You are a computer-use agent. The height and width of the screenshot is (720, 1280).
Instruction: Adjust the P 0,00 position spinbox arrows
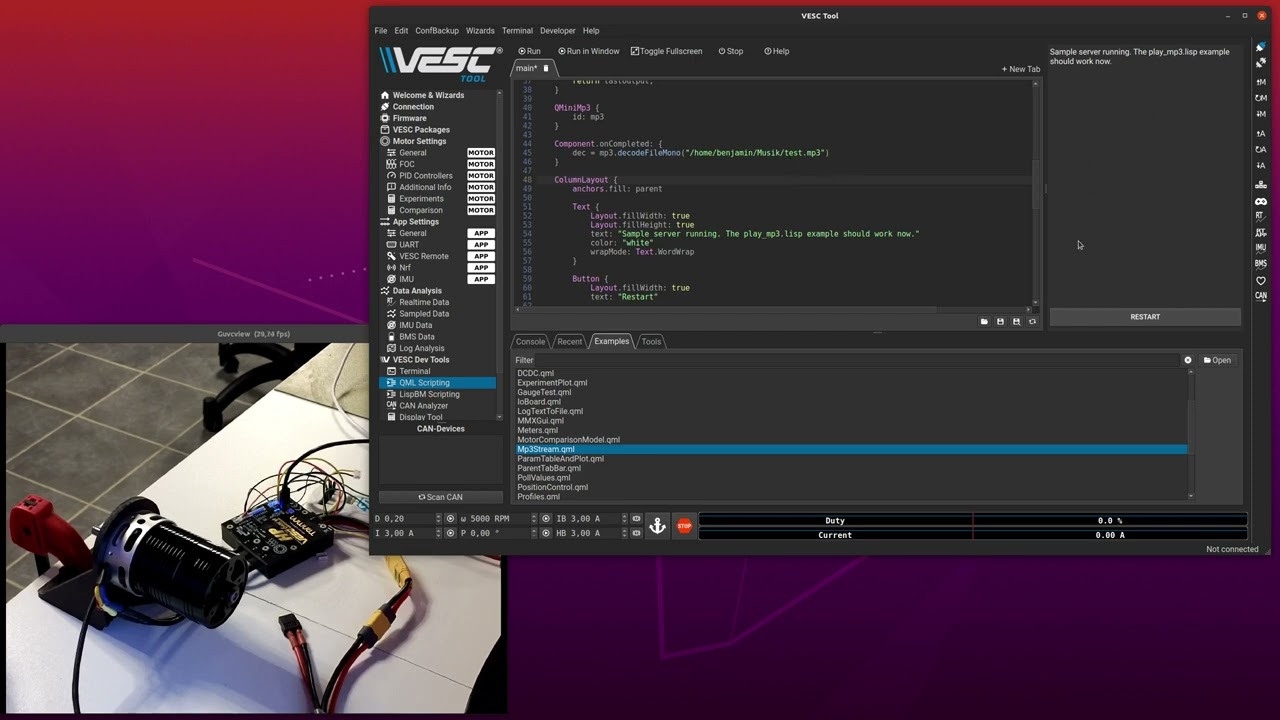(534, 533)
